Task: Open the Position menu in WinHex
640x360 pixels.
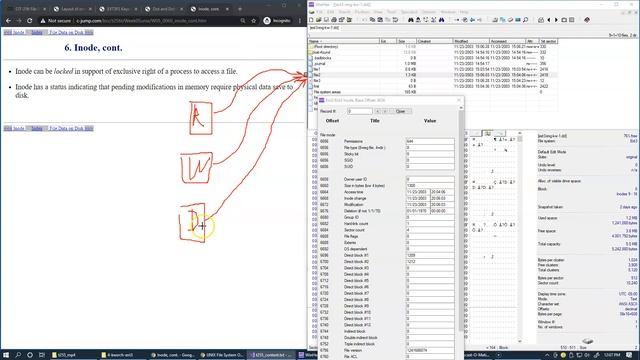Action: coord(362,12)
